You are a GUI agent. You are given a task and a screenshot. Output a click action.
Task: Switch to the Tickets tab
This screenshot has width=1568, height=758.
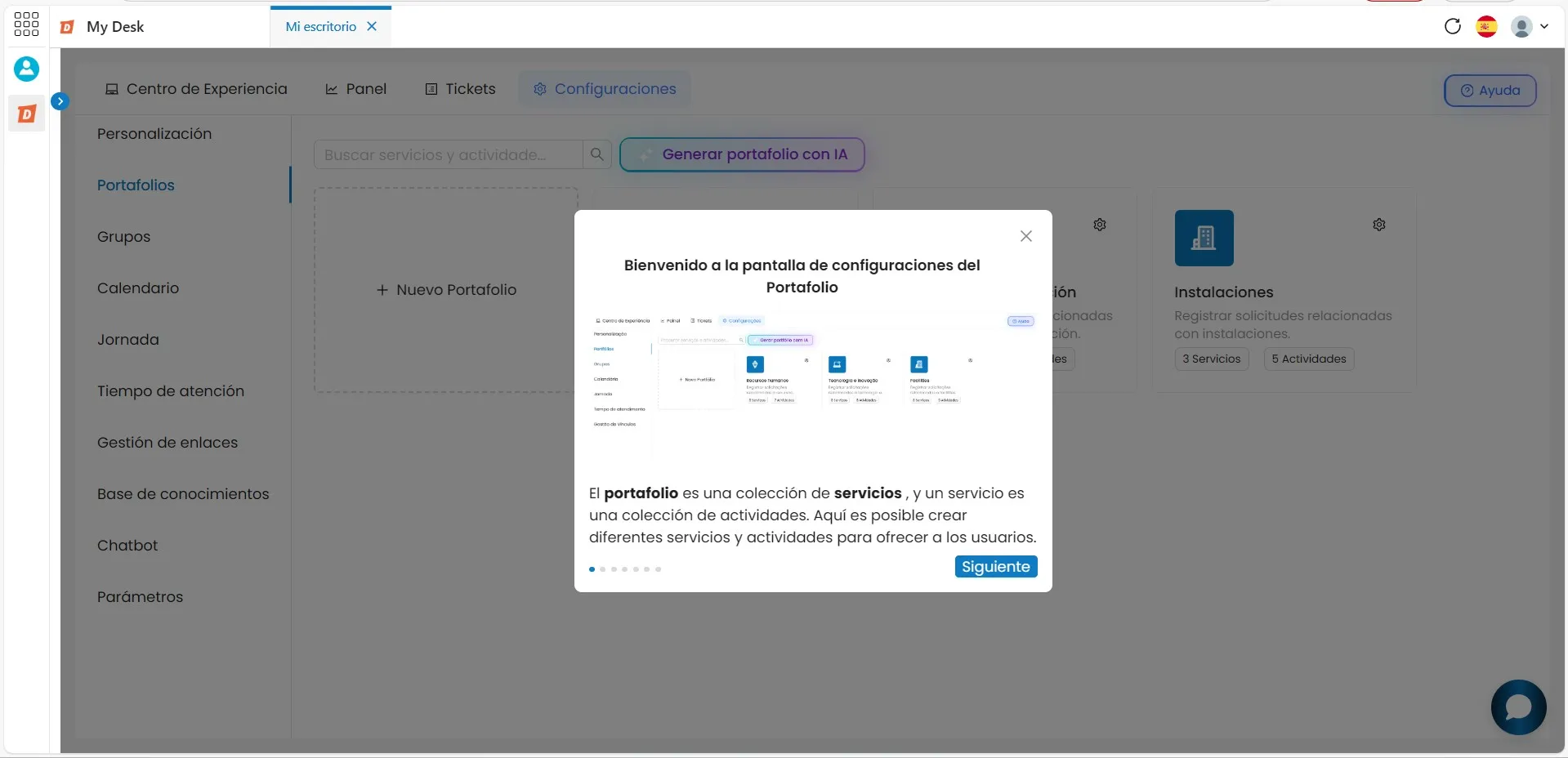click(460, 89)
